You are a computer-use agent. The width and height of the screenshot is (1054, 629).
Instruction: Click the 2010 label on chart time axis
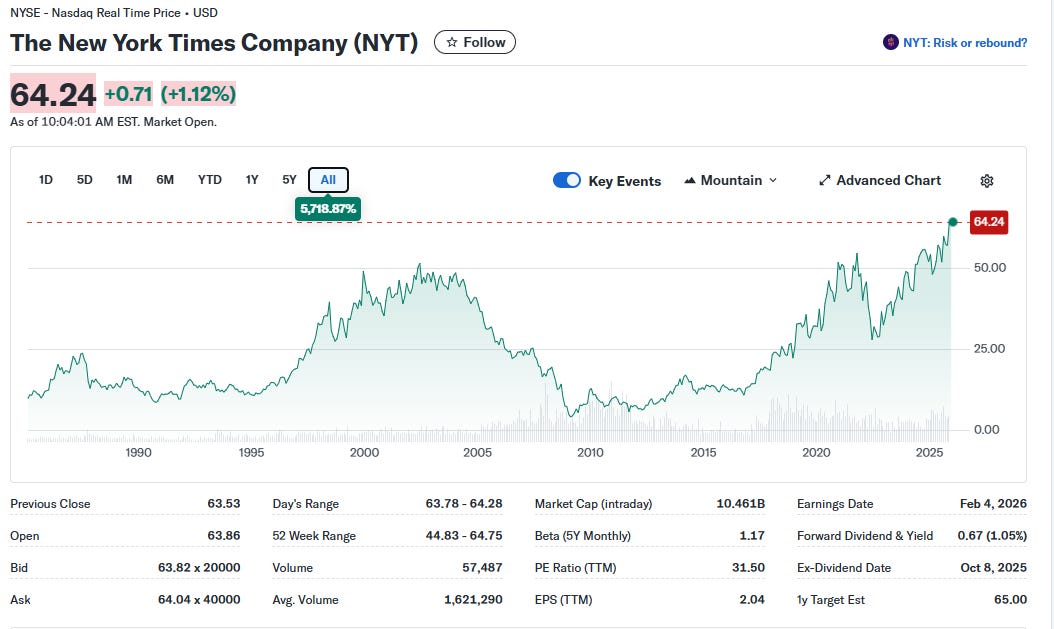point(590,452)
